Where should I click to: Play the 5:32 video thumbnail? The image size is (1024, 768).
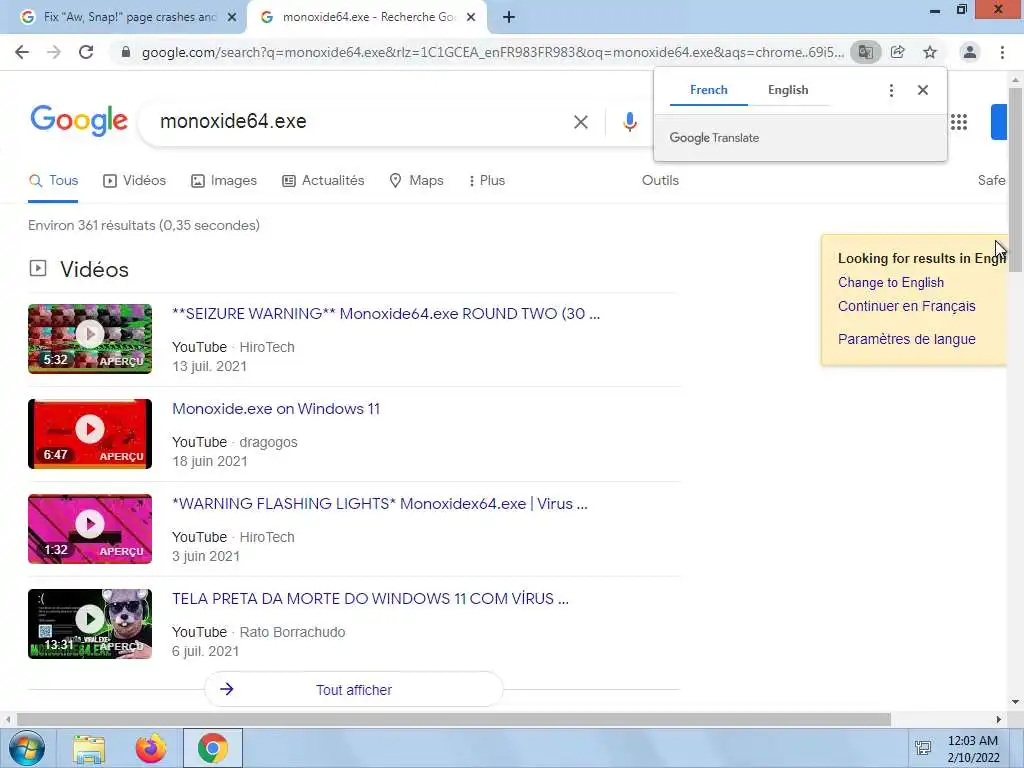(90, 339)
